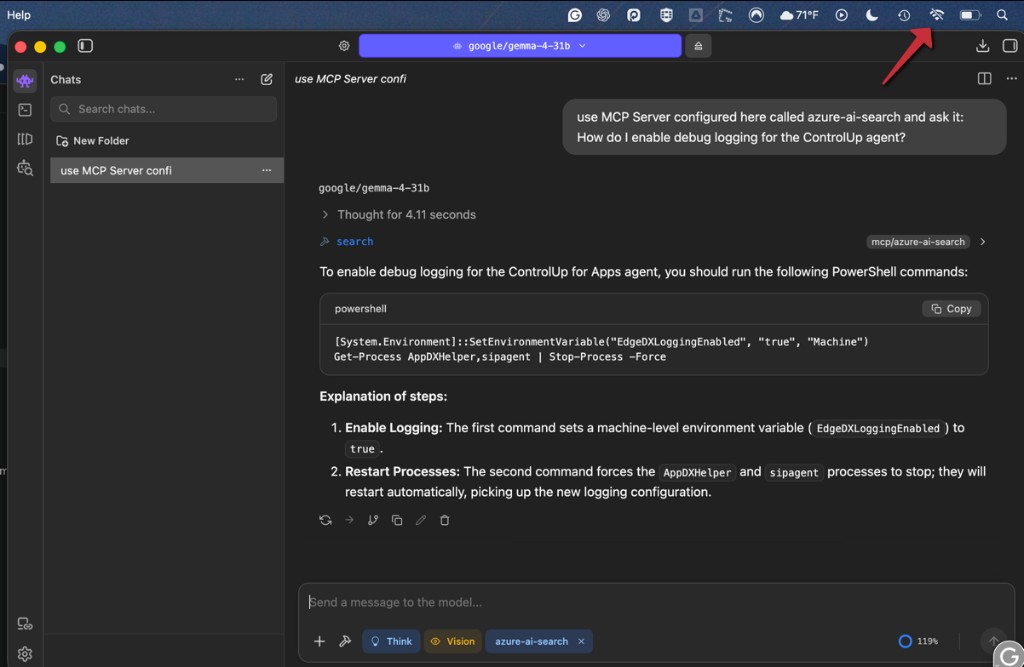1024x667 pixels.
Task: Open the My Models library sidebar icon
Action: click(25, 138)
